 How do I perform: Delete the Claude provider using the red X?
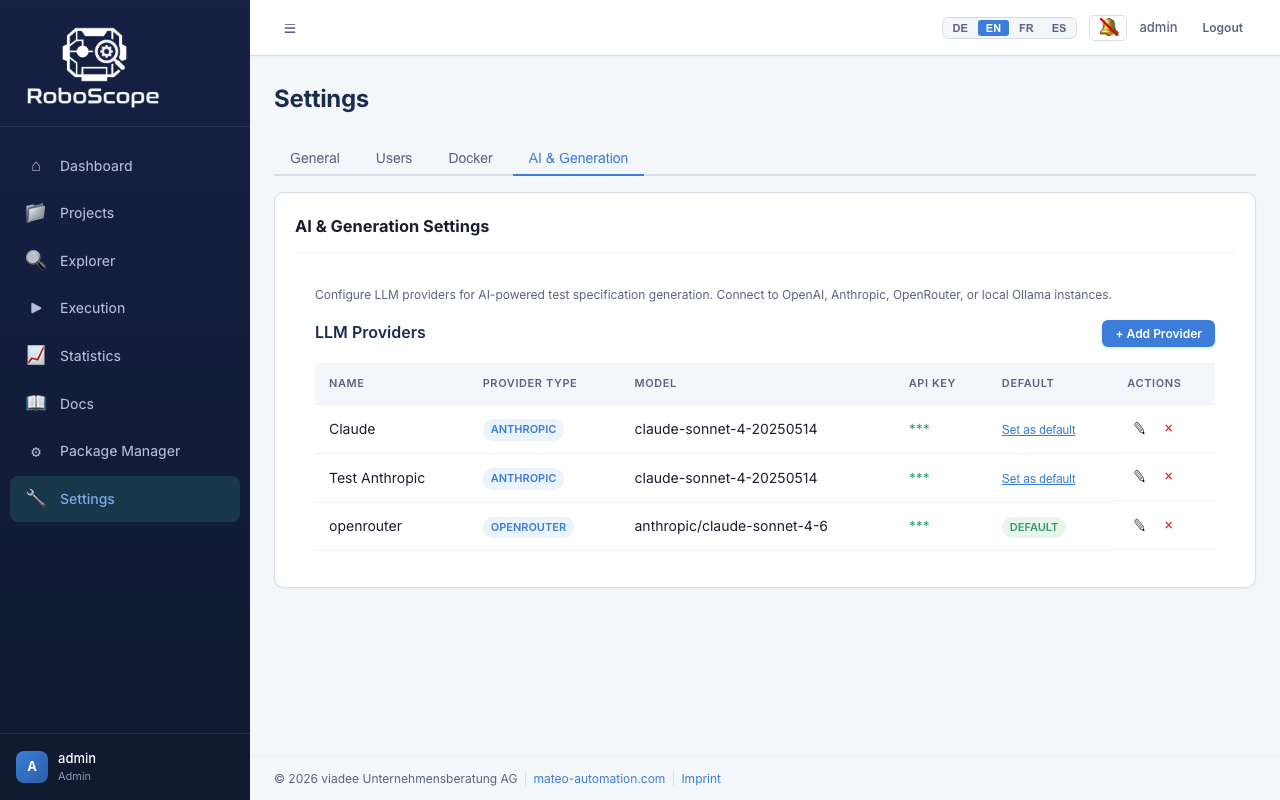point(1168,428)
